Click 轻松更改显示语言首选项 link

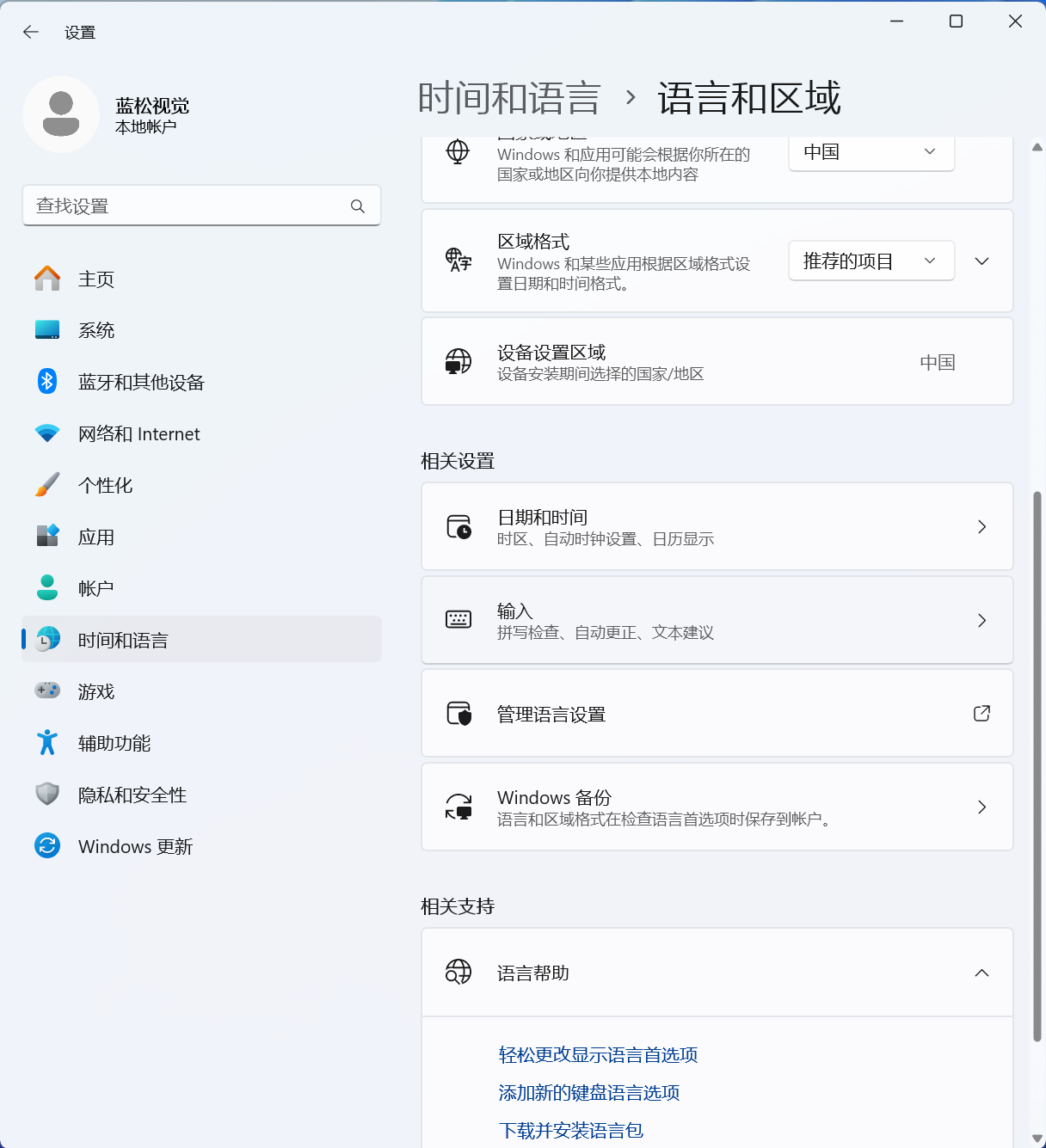(597, 1054)
